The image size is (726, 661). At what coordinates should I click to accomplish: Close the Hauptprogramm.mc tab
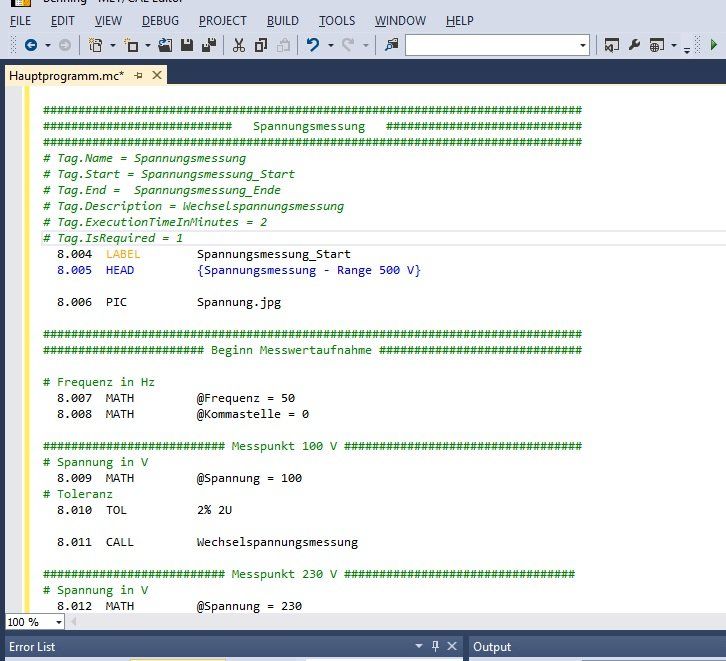pyautogui.click(x=156, y=76)
